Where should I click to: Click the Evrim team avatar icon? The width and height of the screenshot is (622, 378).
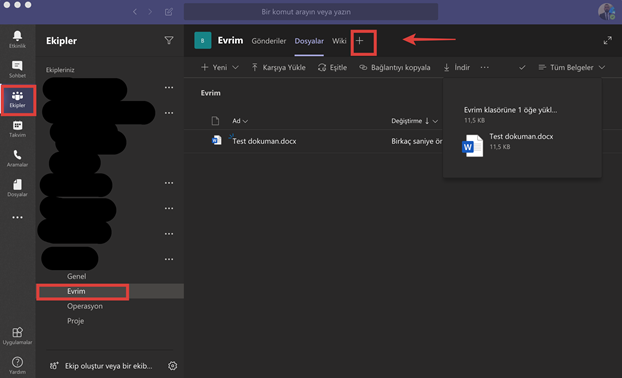point(203,40)
